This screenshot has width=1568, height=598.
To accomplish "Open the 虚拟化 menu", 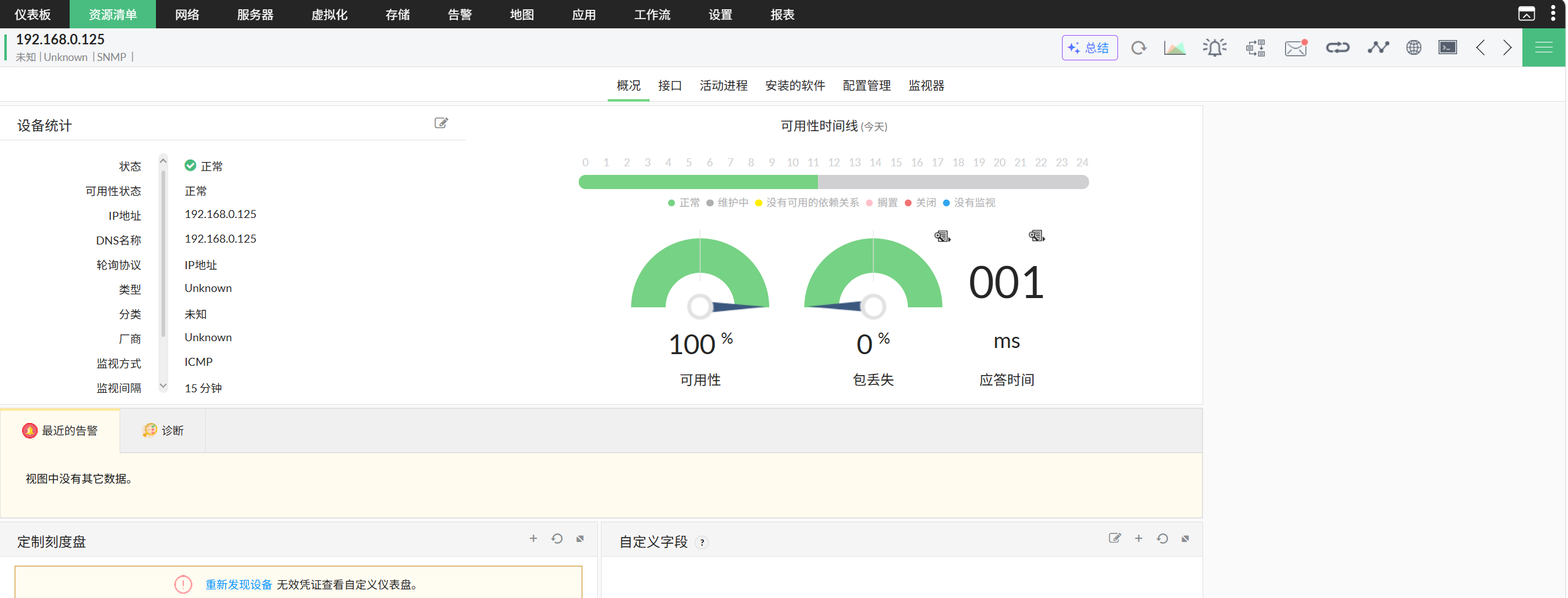I will tap(329, 14).
